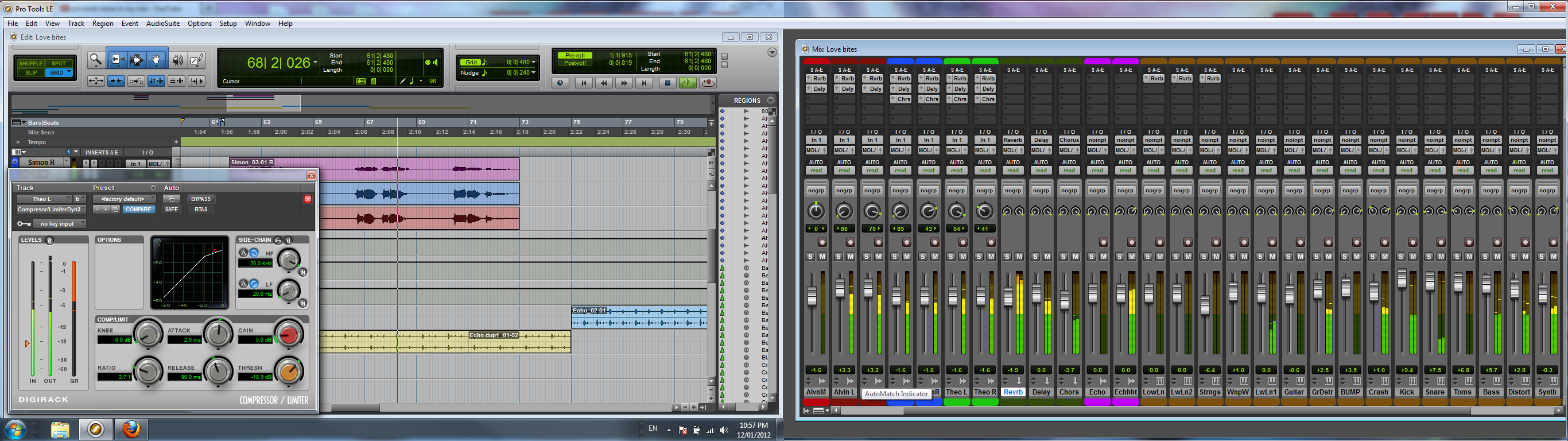Expand the Tempo ruler triangle
Image resolution: width=1568 pixels, height=441 pixels.
[18, 142]
